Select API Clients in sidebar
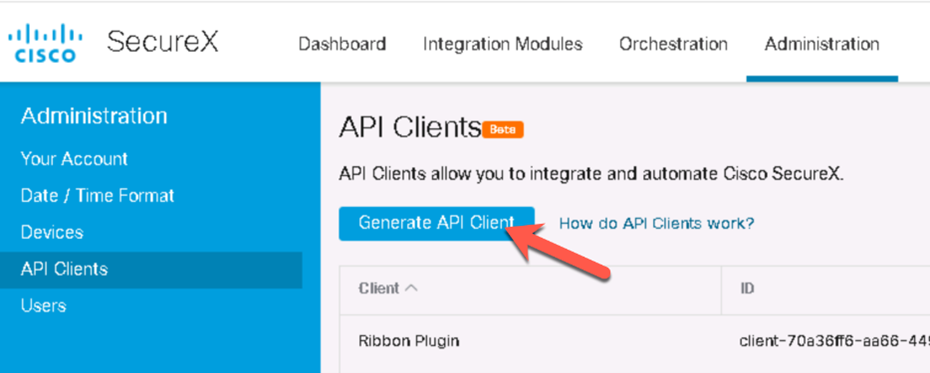This screenshot has width=930, height=373. [151, 270]
